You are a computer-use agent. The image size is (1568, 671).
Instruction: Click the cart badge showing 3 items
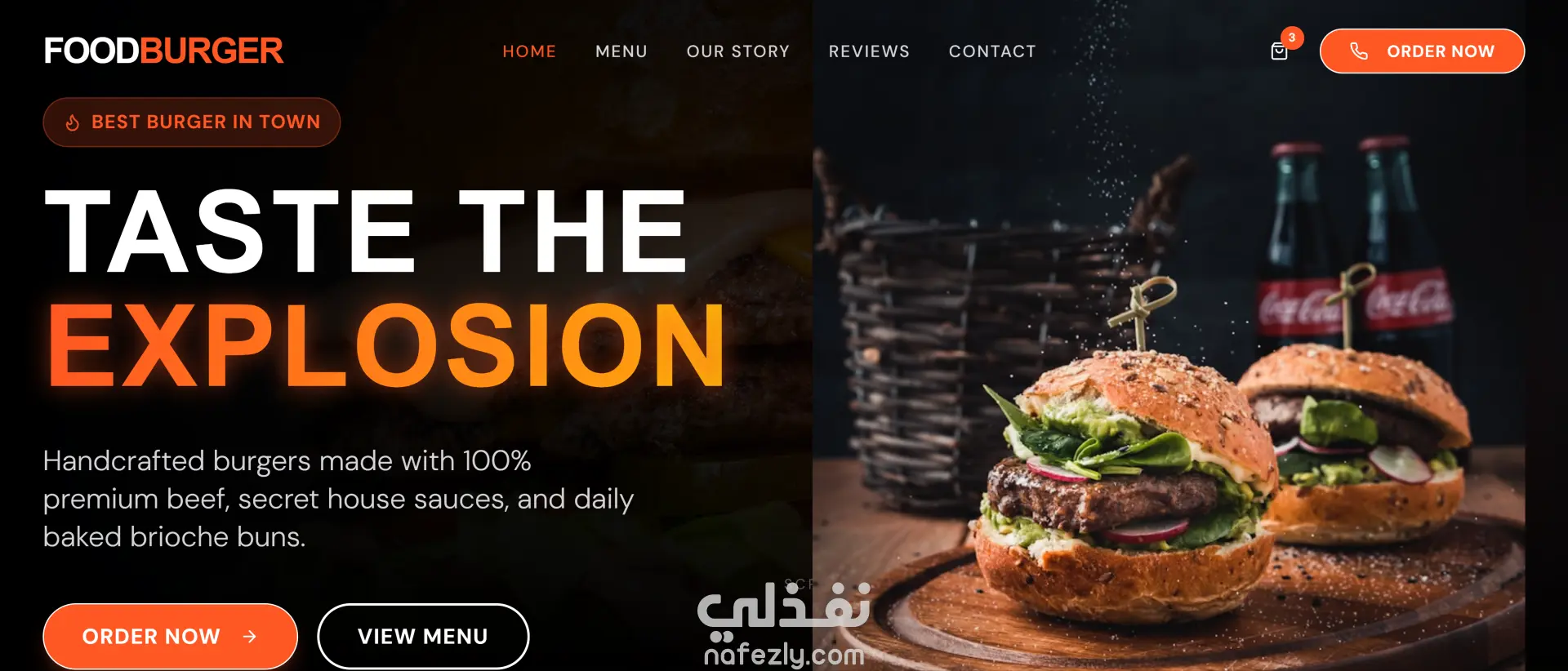(1292, 38)
